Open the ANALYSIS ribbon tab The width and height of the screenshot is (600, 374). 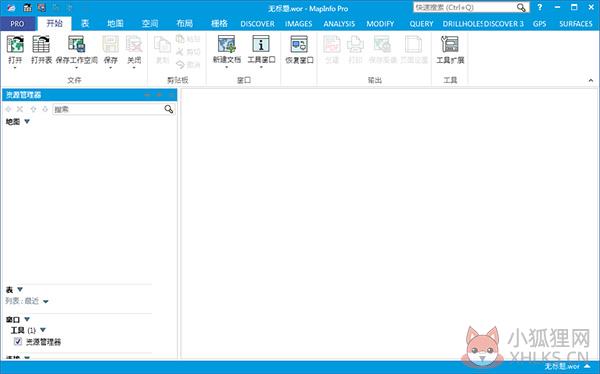click(339, 24)
